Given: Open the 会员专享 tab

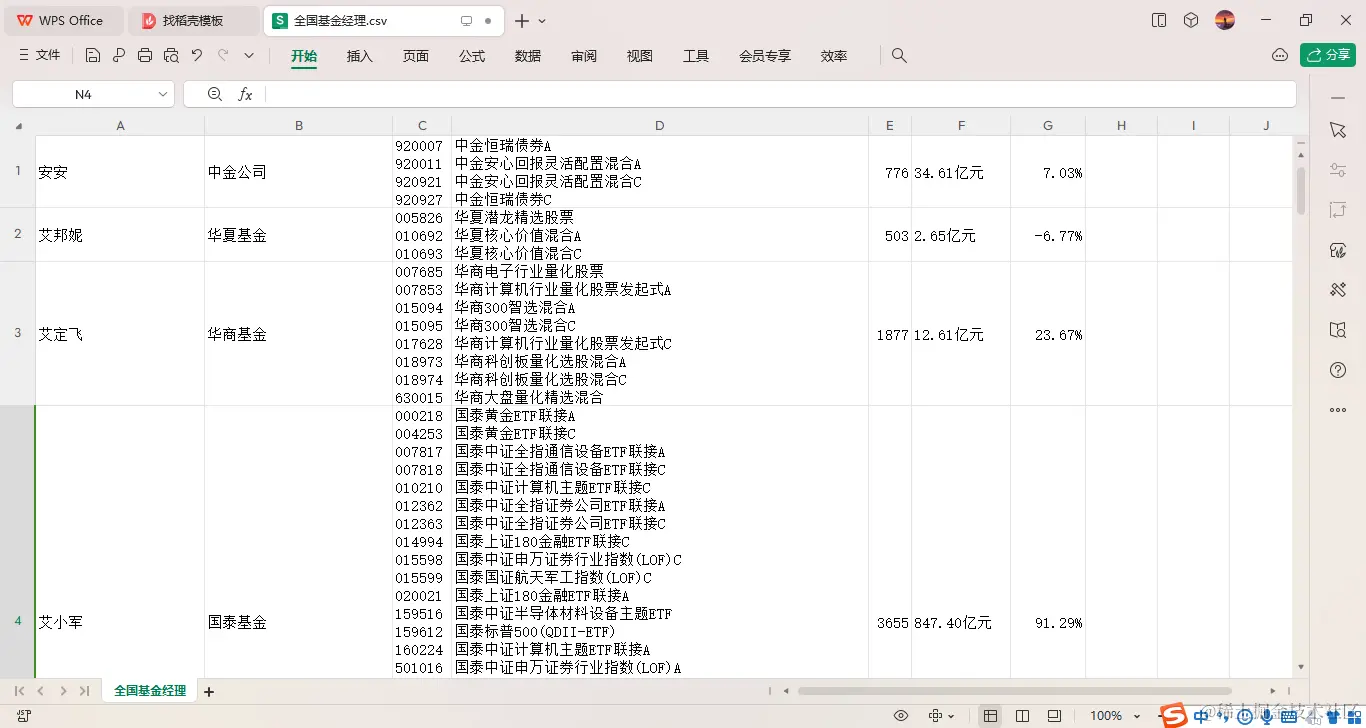Looking at the screenshot, I should (x=765, y=56).
